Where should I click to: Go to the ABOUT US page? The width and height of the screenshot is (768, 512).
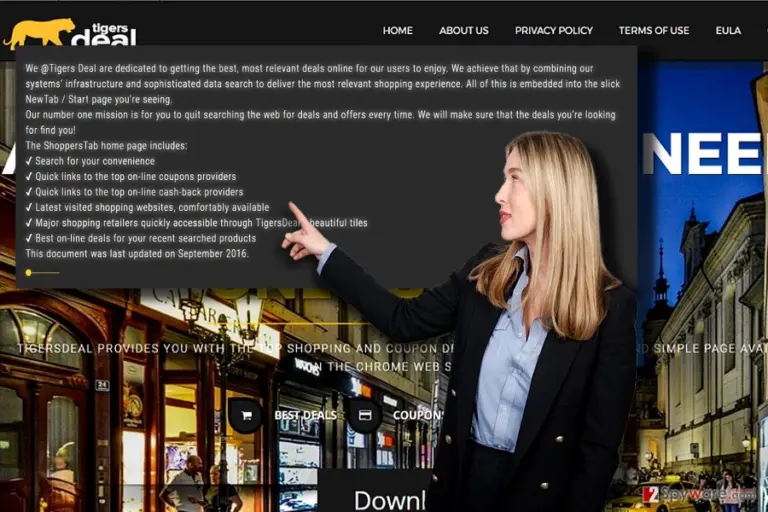463,30
